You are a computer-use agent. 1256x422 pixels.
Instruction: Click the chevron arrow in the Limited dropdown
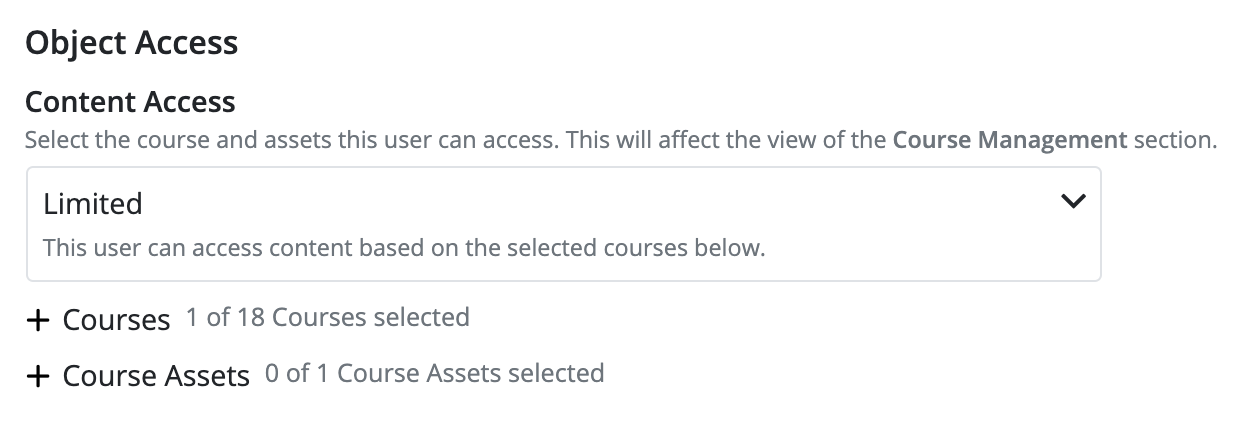point(1072,201)
